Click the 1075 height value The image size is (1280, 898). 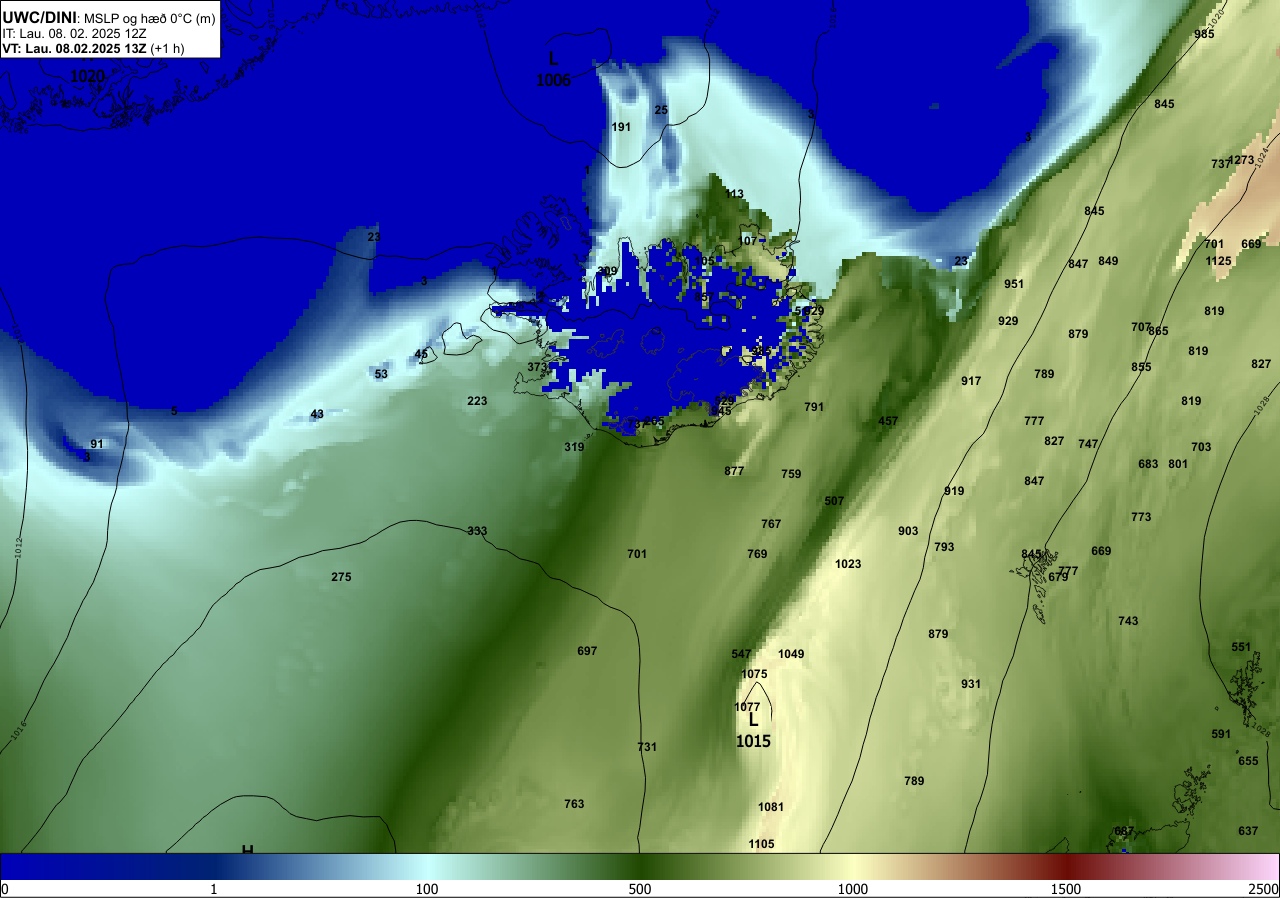pyautogui.click(x=755, y=674)
